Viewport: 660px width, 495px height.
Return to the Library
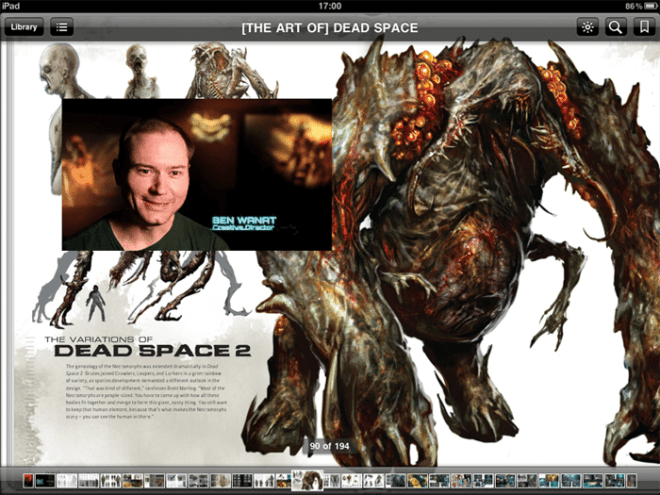tap(24, 27)
